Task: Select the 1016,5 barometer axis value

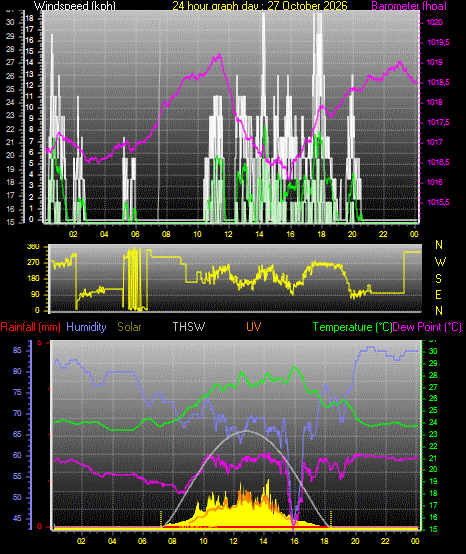Action: point(438,163)
